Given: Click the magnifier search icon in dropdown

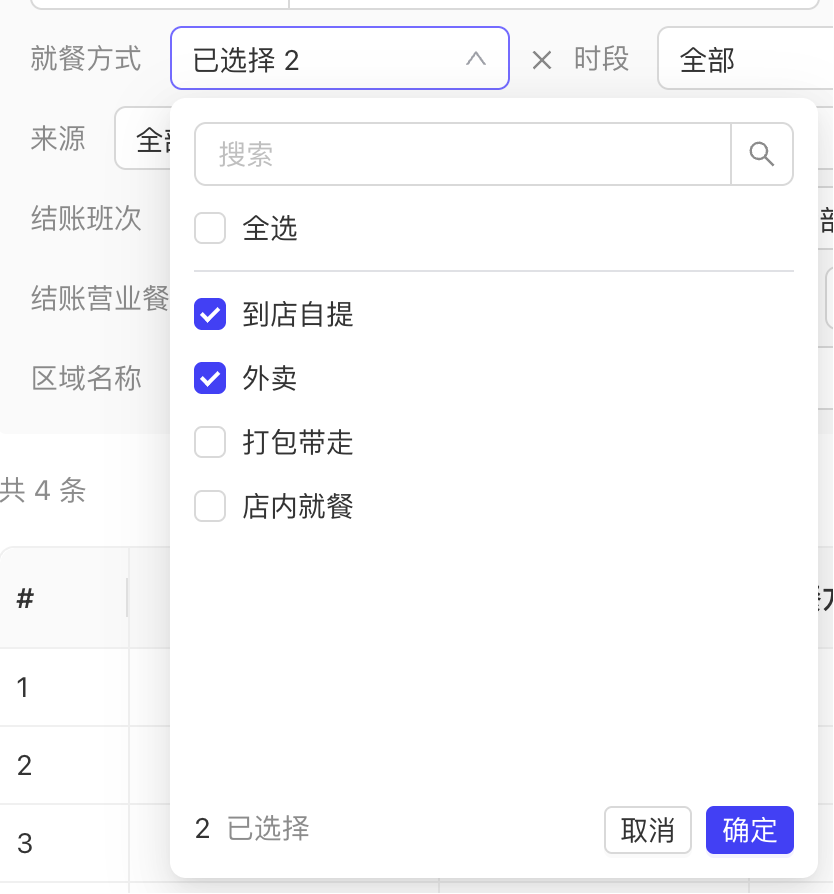Looking at the screenshot, I should (x=762, y=154).
